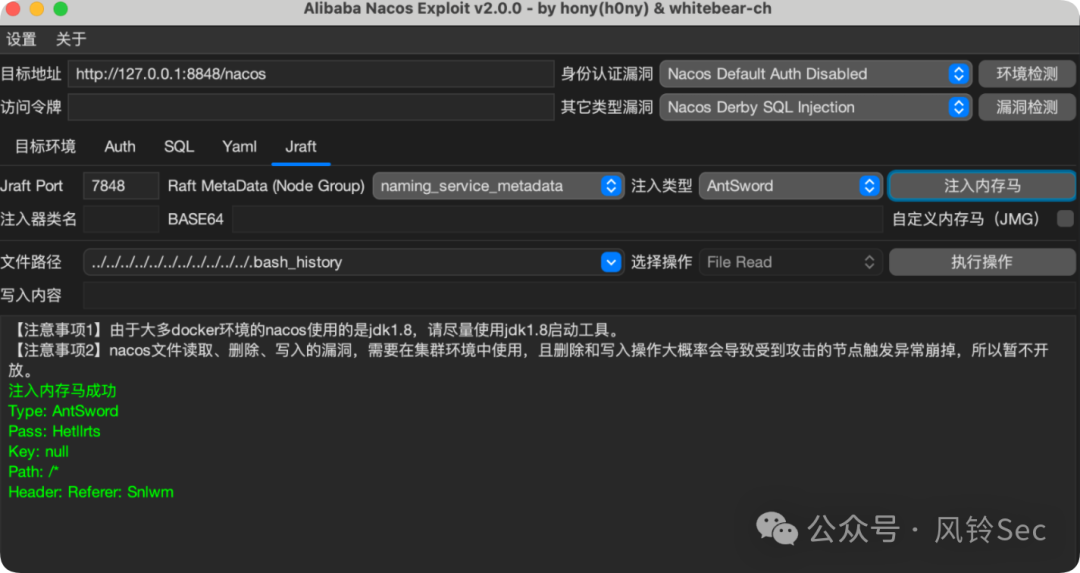Image resolution: width=1080 pixels, height=573 pixels.
Task: Open the 选择操作 File Read dropdown
Action: 791,262
